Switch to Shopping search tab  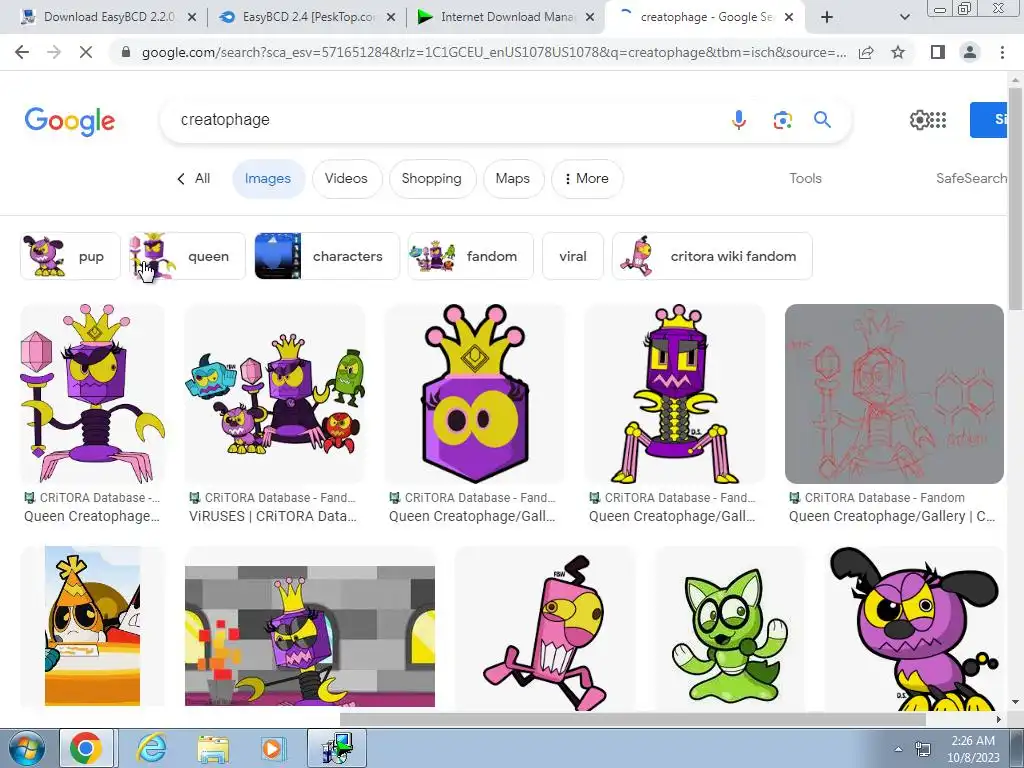[432, 178]
